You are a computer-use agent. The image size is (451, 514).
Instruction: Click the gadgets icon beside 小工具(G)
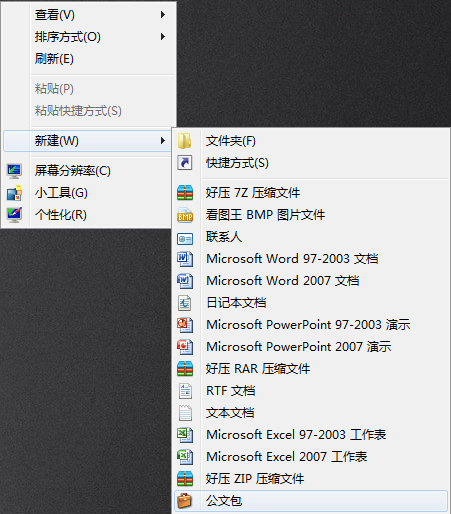pyautogui.click(x=14, y=193)
